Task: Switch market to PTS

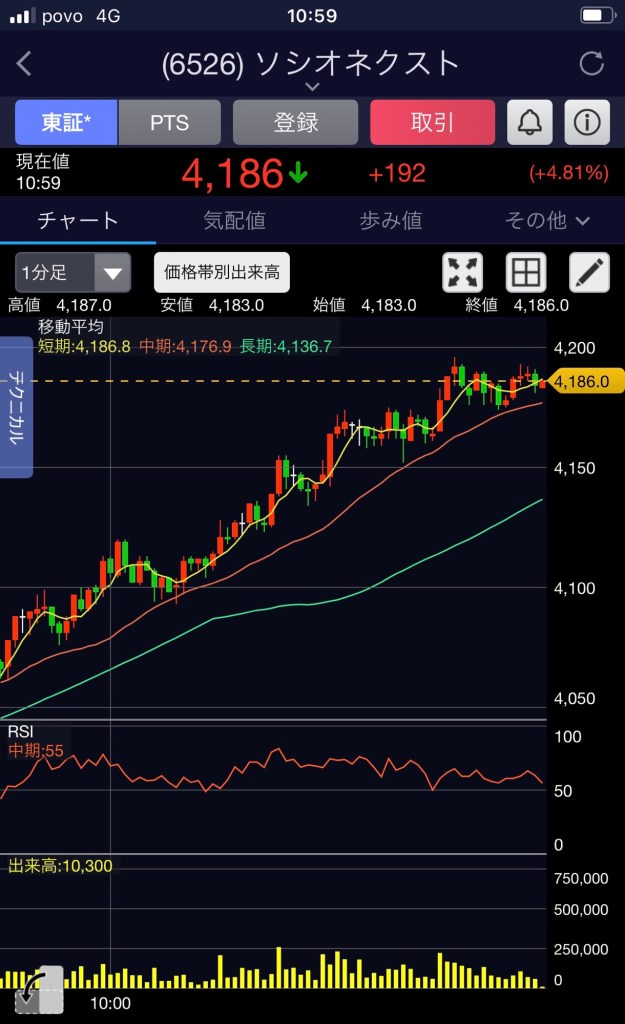Action: (x=169, y=123)
